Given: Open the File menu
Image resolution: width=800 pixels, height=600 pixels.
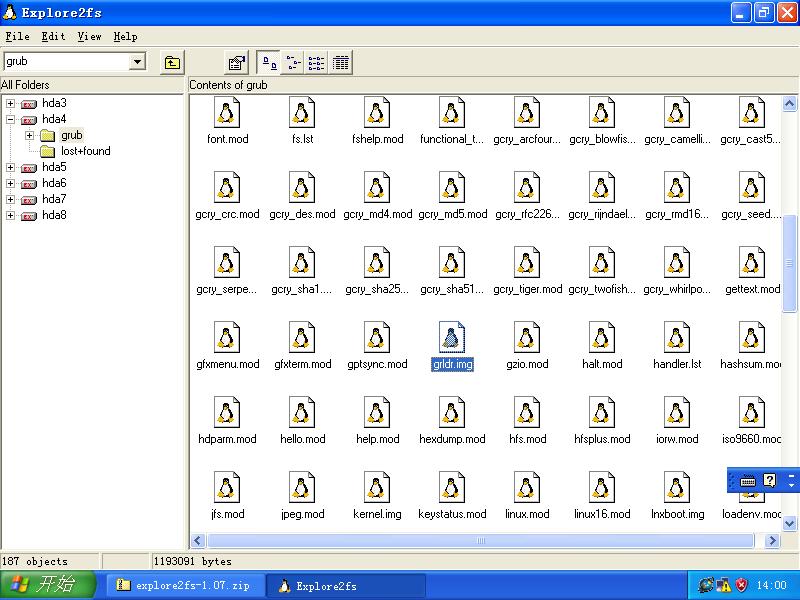Looking at the screenshot, I should point(17,37).
